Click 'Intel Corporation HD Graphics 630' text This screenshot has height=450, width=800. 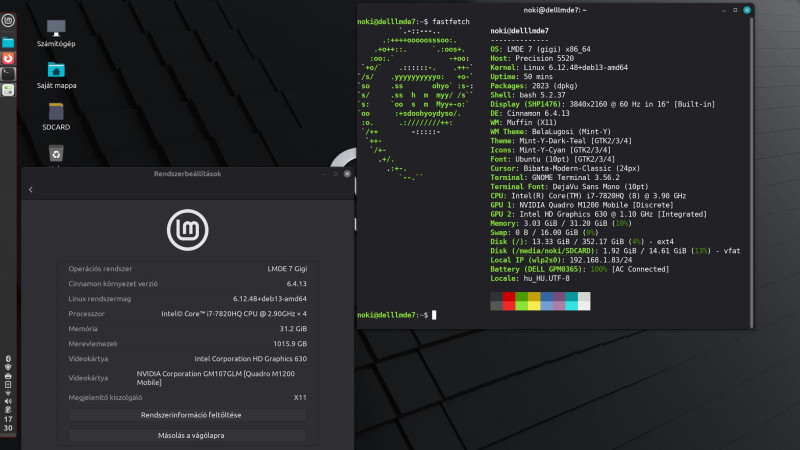251,359
